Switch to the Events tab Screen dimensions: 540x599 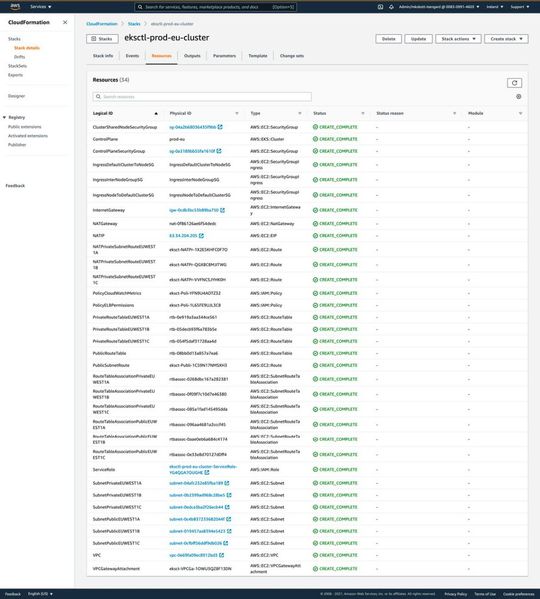(132, 56)
